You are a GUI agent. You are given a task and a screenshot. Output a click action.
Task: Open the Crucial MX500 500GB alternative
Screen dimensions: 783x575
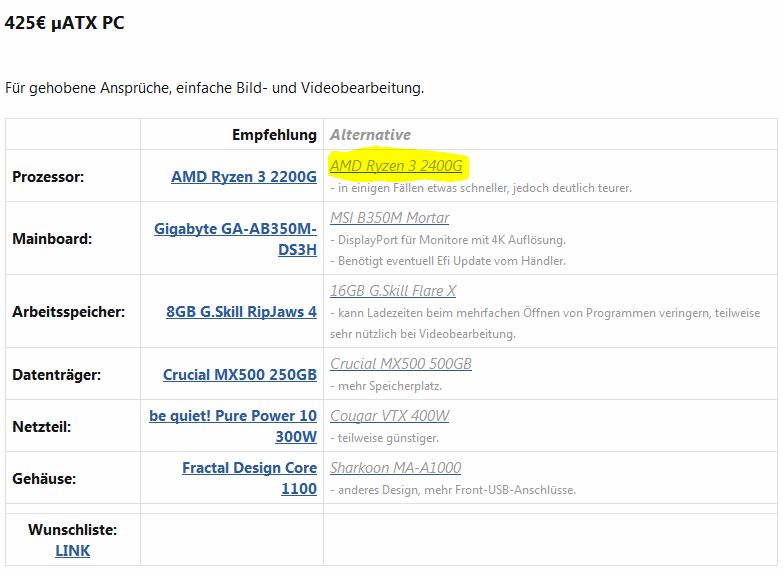pyautogui.click(x=400, y=364)
